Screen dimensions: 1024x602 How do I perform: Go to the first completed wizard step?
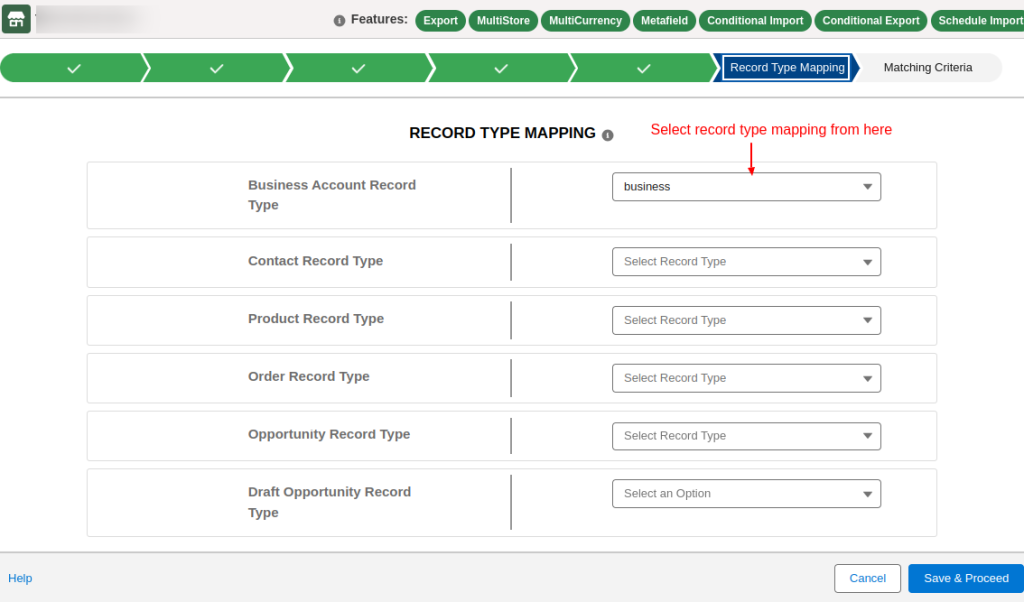point(74,68)
